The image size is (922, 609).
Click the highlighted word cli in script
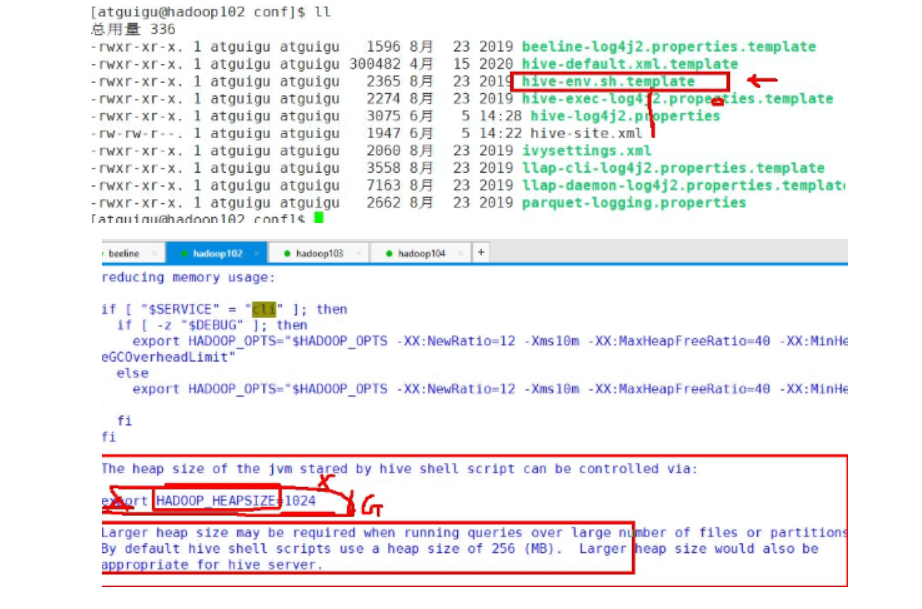click(263, 309)
